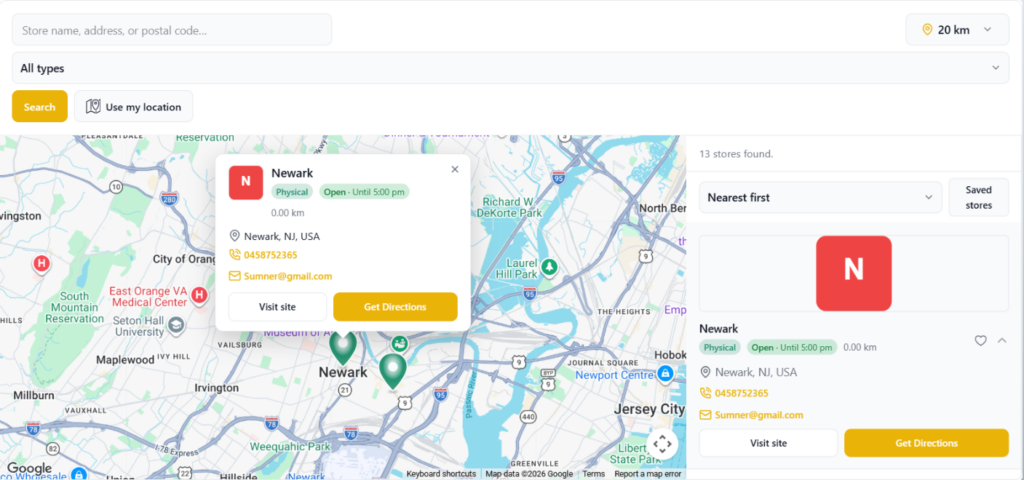Click the Maplewood map label
This screenshot has width=1024, height=480.
pos(124,360)
